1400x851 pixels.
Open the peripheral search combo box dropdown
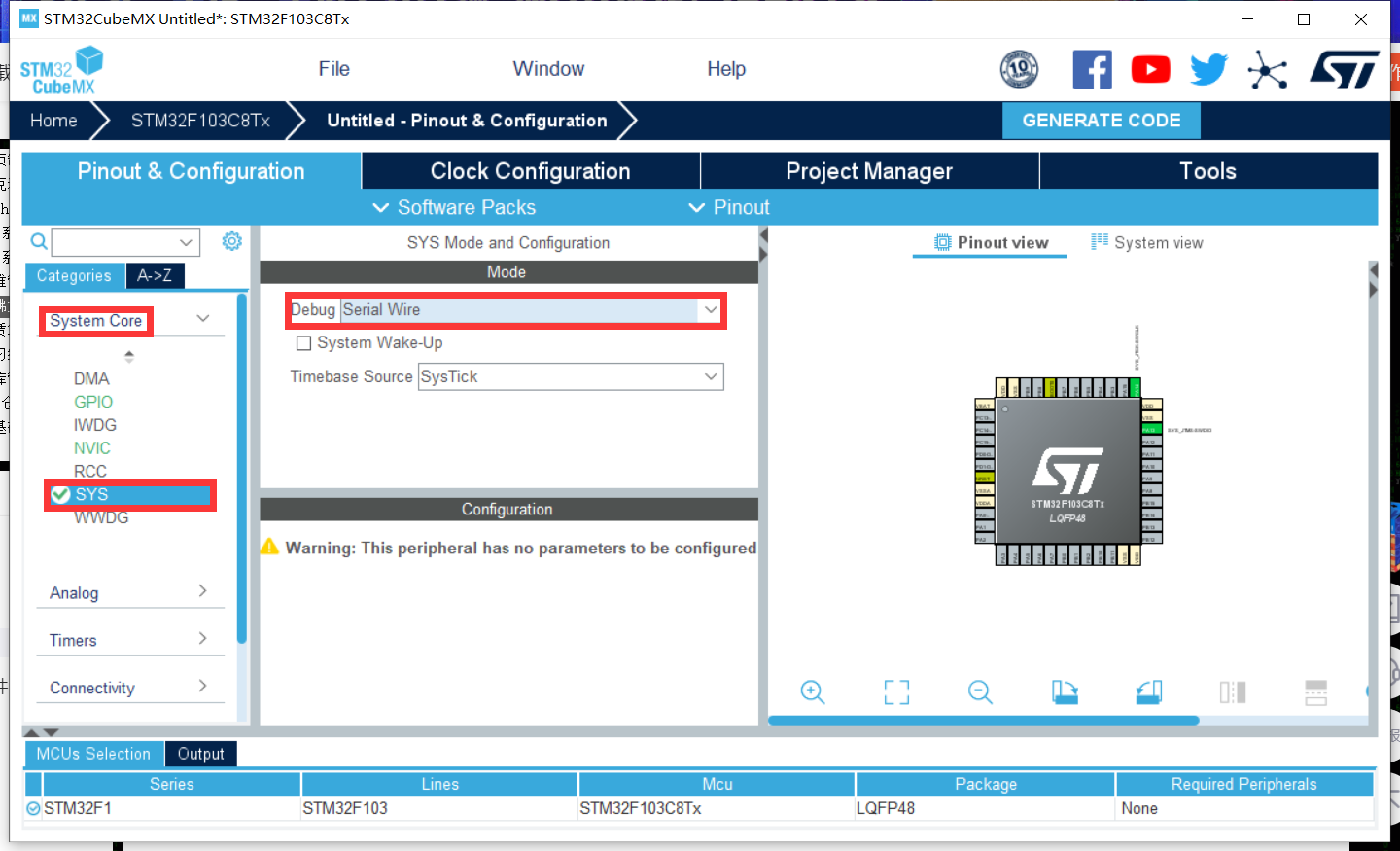click(186, 242)
